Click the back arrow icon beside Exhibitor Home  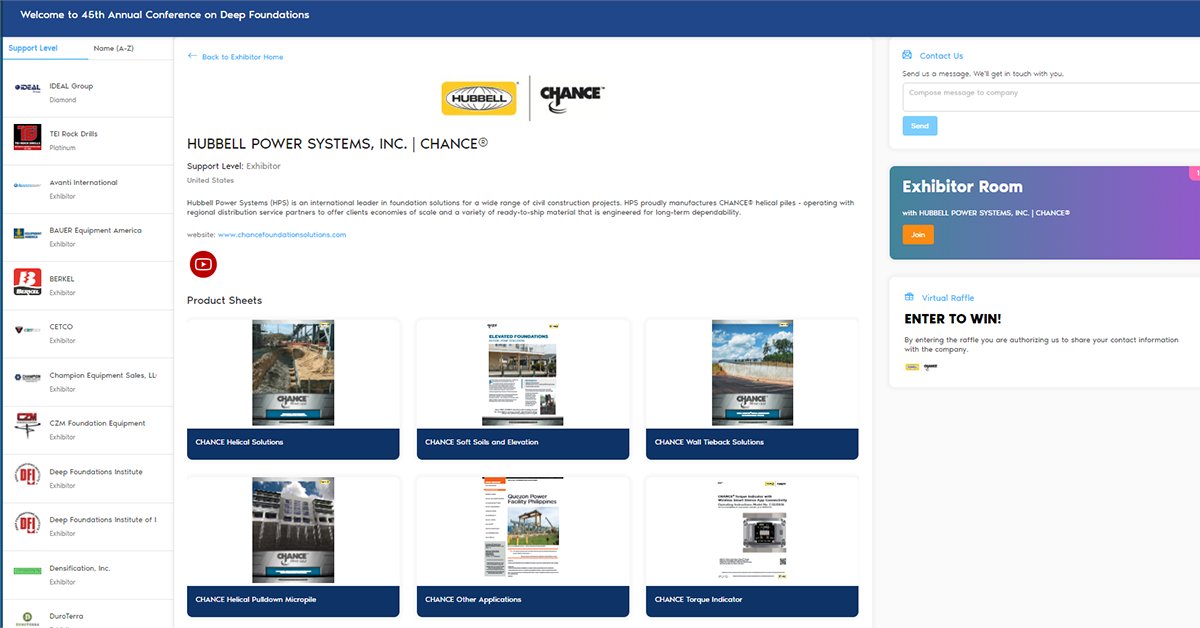point(192,56)
